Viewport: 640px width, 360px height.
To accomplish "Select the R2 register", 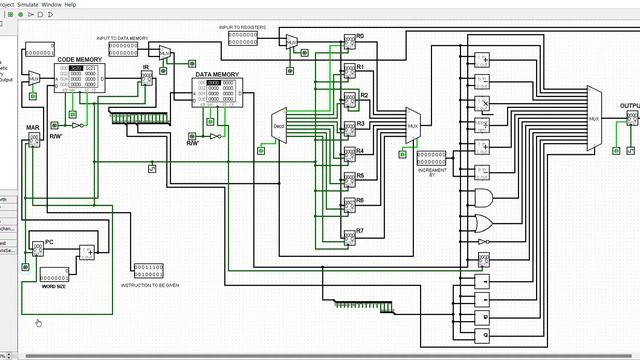I will click(349, 100).
